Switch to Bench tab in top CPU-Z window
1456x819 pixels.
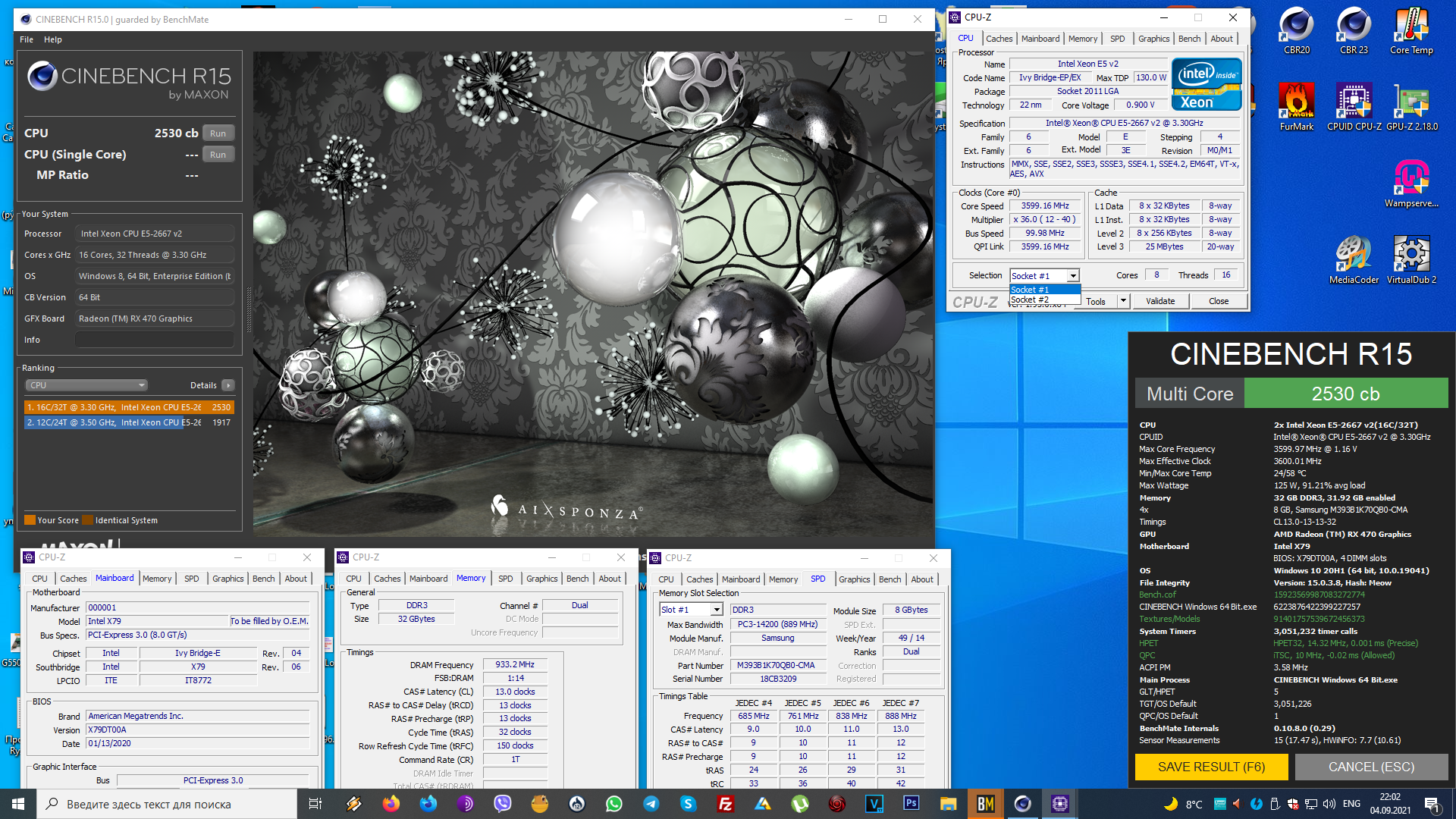(x=1189, y=39)
